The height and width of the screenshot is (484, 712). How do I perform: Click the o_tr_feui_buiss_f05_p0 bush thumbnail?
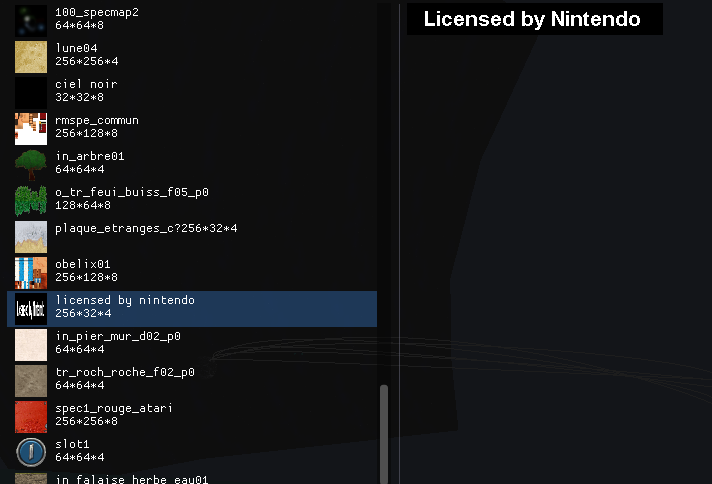pyautogui.click(x=31, y=201)
